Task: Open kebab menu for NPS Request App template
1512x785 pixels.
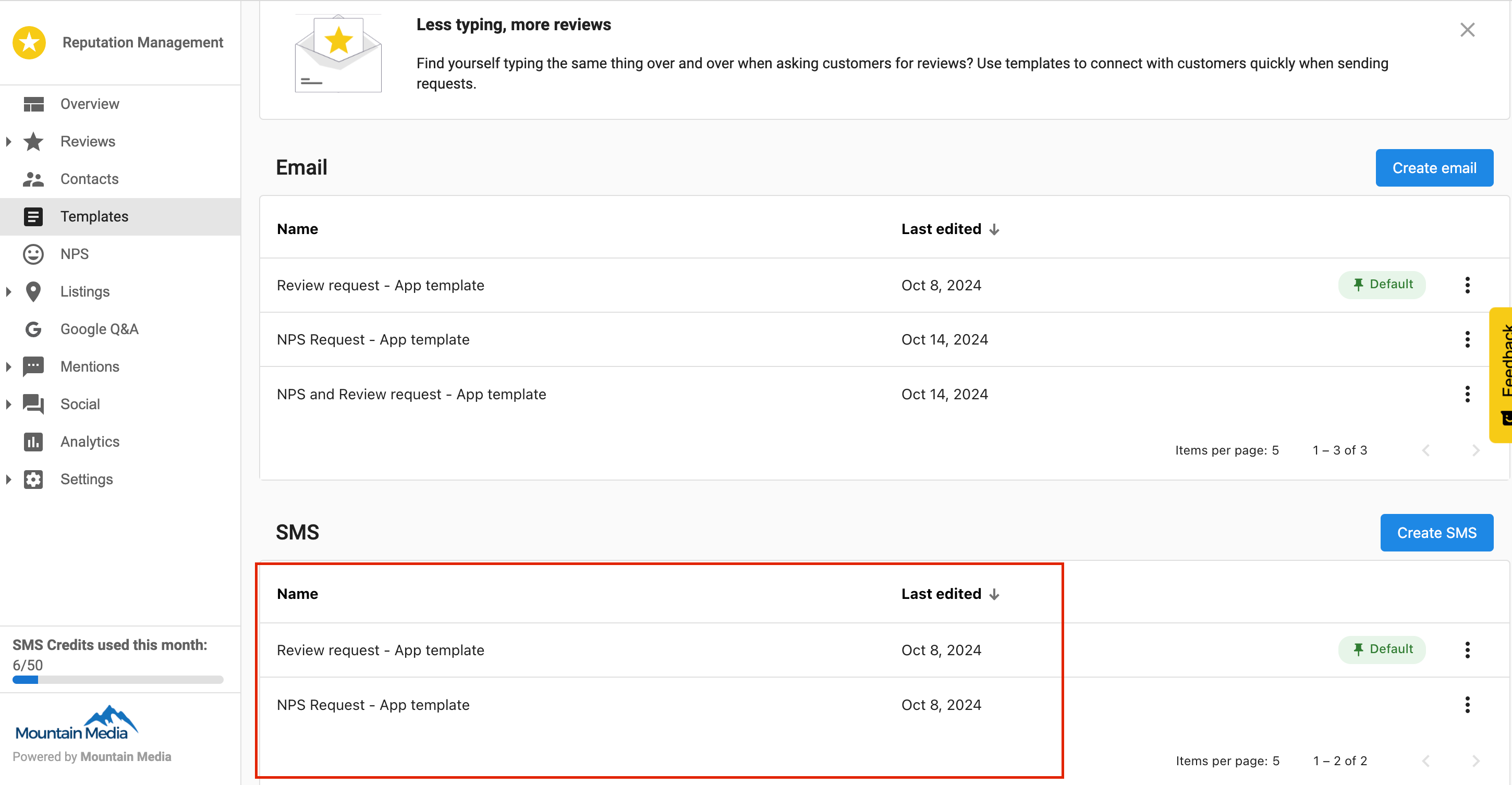Action: tap(1467, 339)
